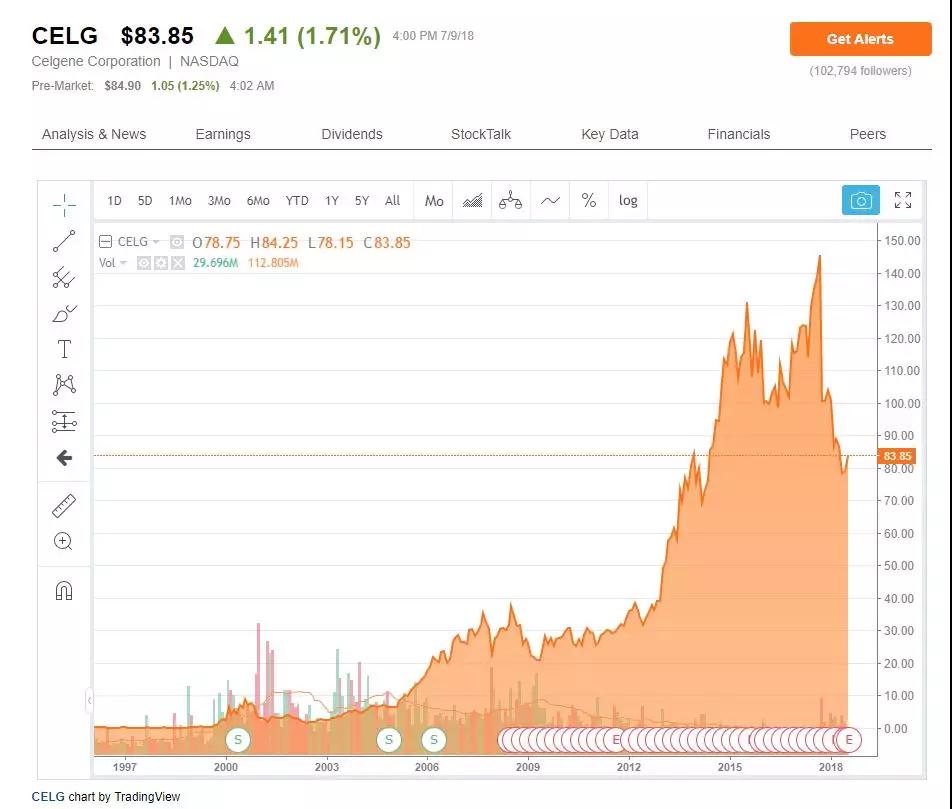Viewport: 952px width, 809px height.
Task: Toggle the magnet mode icon
Action: tap(64, 590)
